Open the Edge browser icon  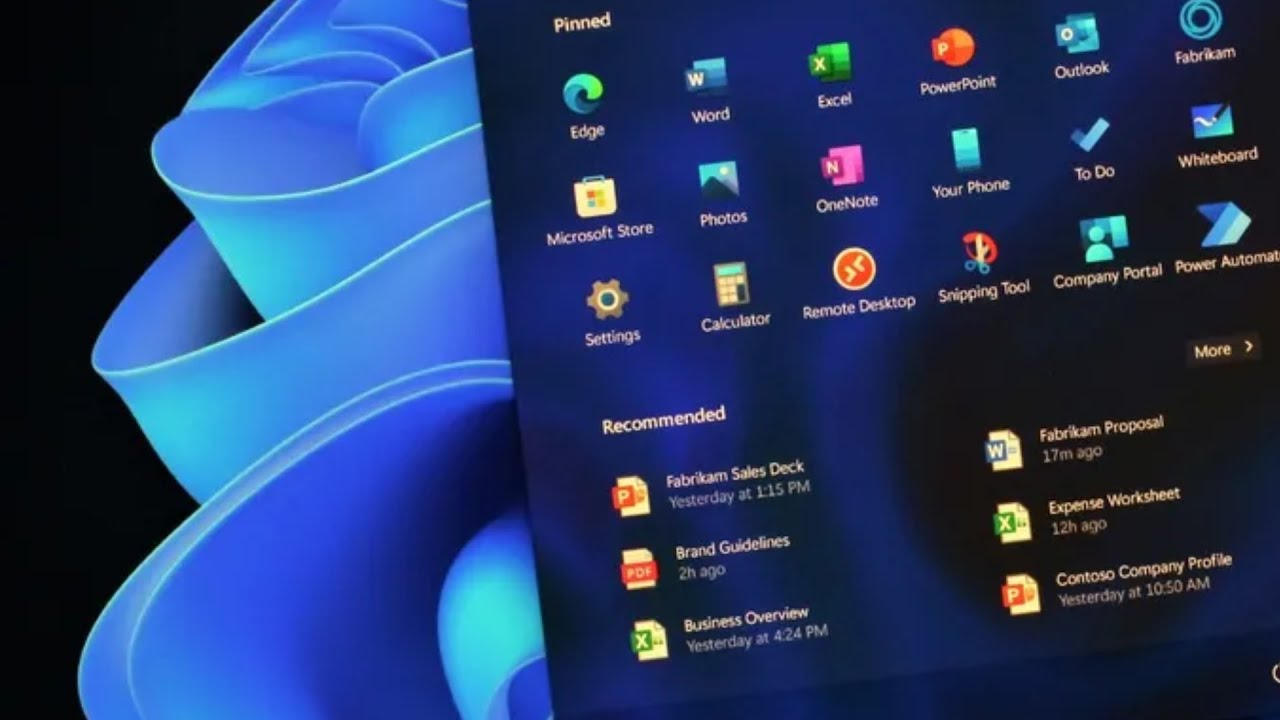tap(583, 95)
